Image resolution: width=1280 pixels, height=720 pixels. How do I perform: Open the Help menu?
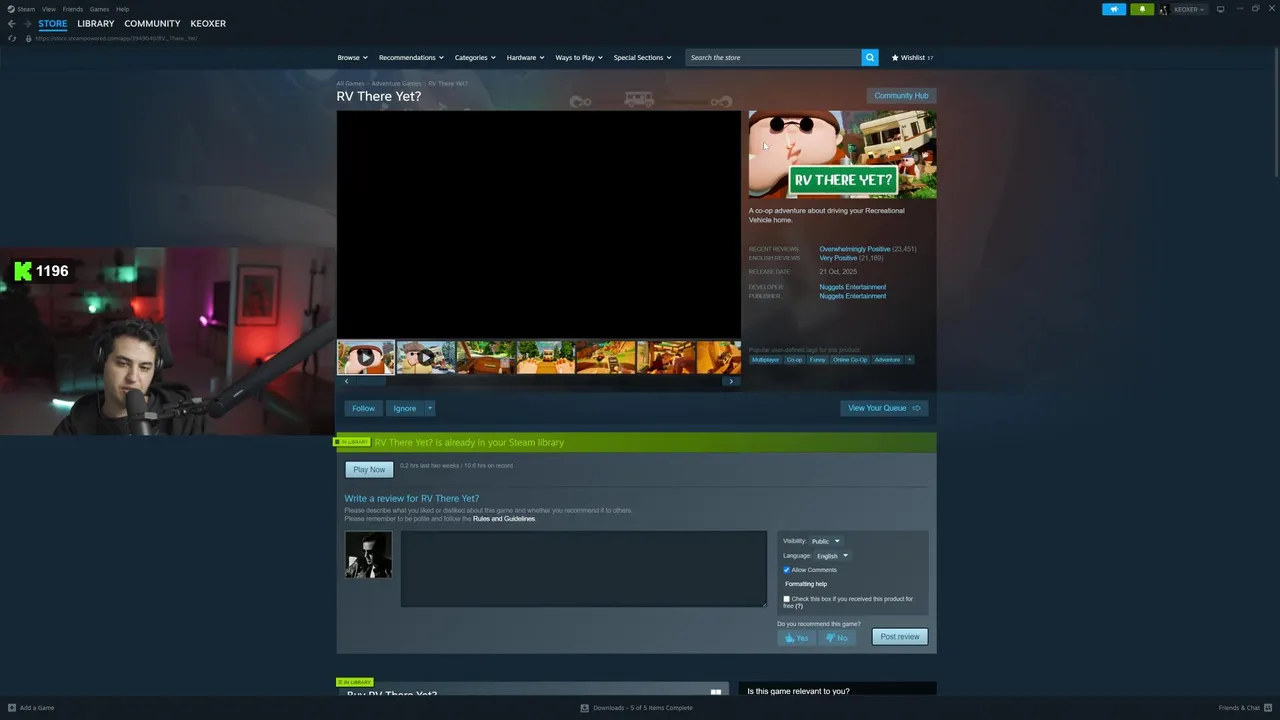tap(122, 9)
